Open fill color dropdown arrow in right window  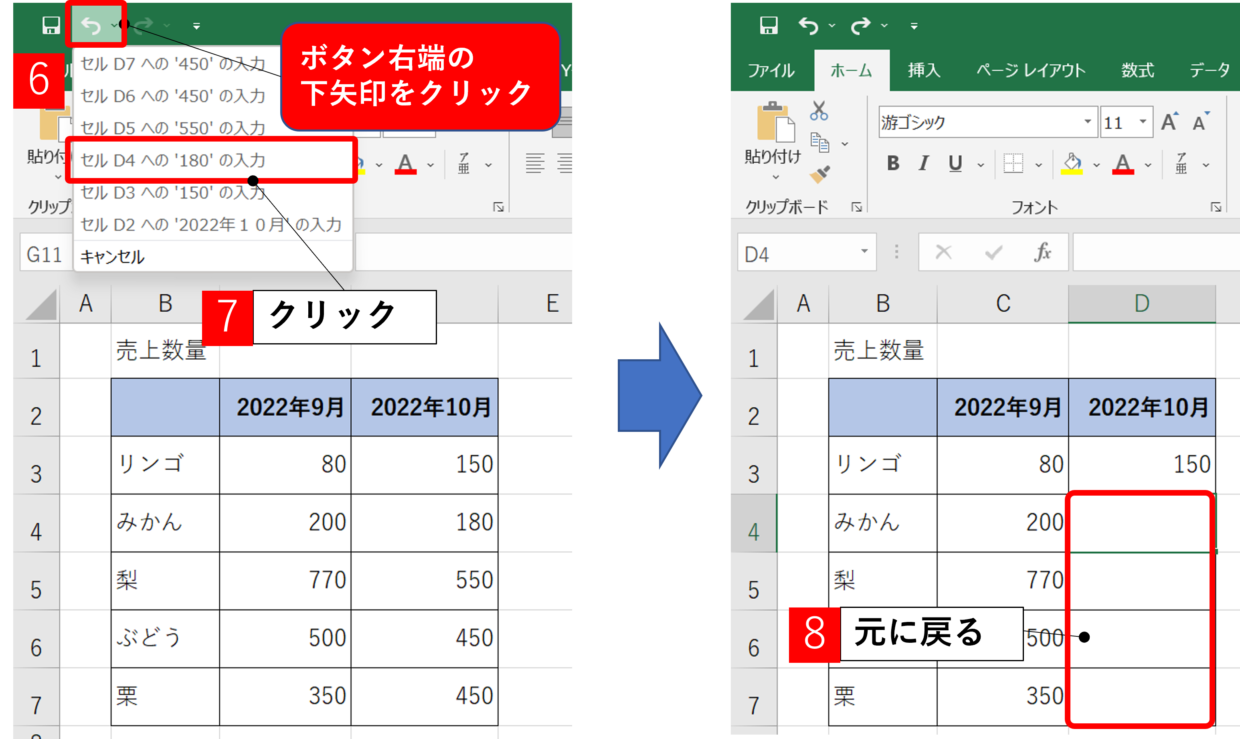point(1097,165)
